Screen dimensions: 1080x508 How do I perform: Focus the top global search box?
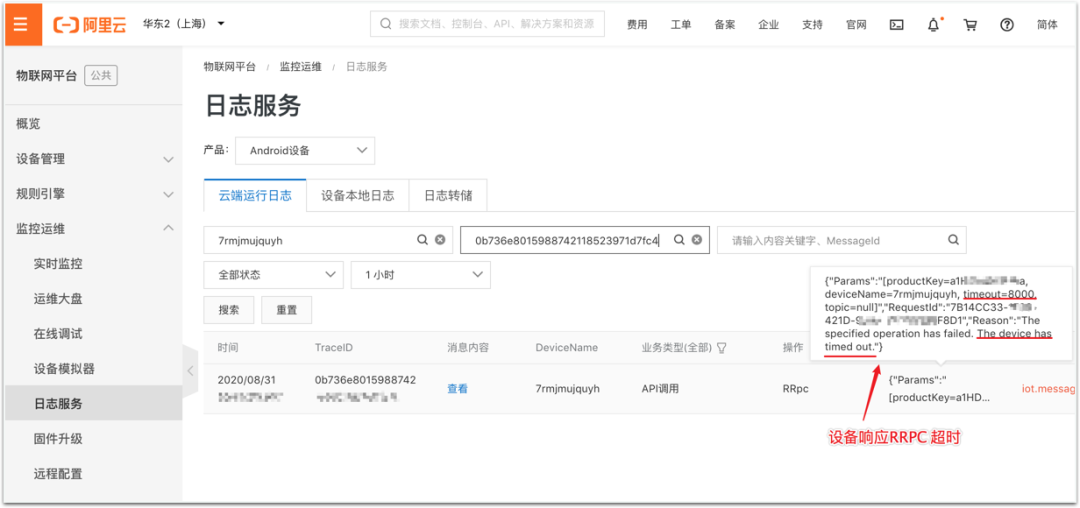488,24
